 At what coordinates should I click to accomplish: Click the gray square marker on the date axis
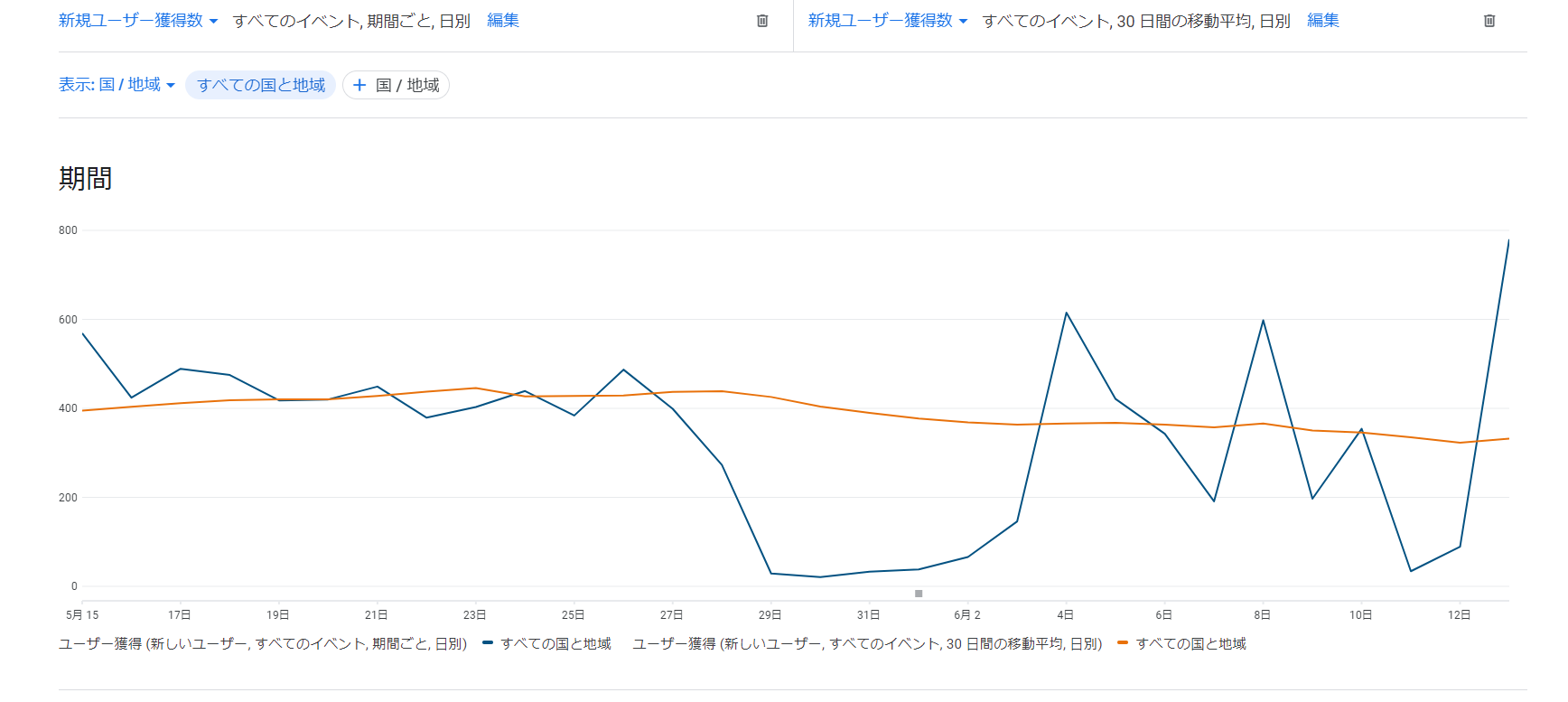click(x=919, y=594)
